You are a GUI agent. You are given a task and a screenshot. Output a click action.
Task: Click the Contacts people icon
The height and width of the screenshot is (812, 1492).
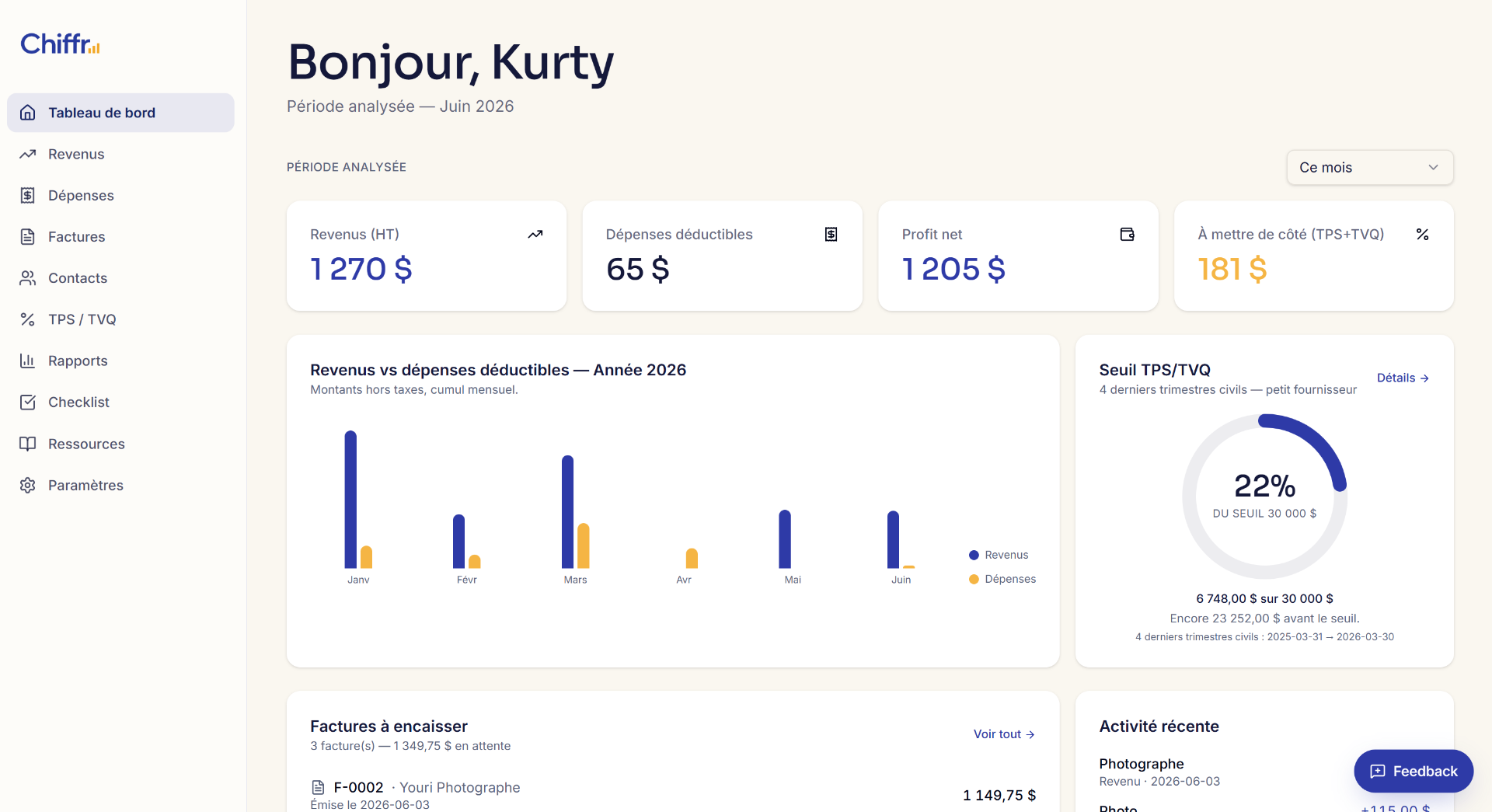coord(28,278)
